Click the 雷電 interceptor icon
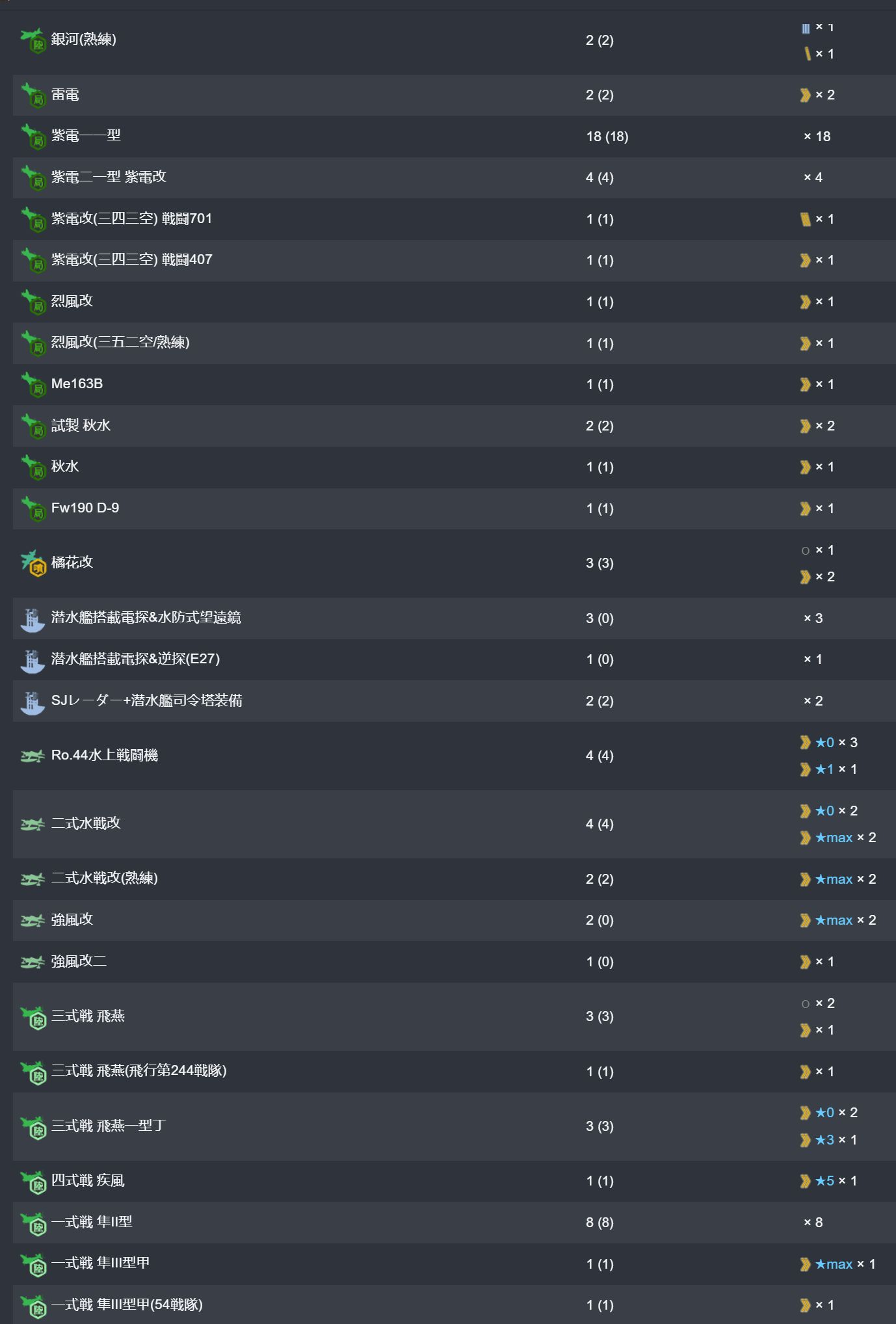 (33, 95)
